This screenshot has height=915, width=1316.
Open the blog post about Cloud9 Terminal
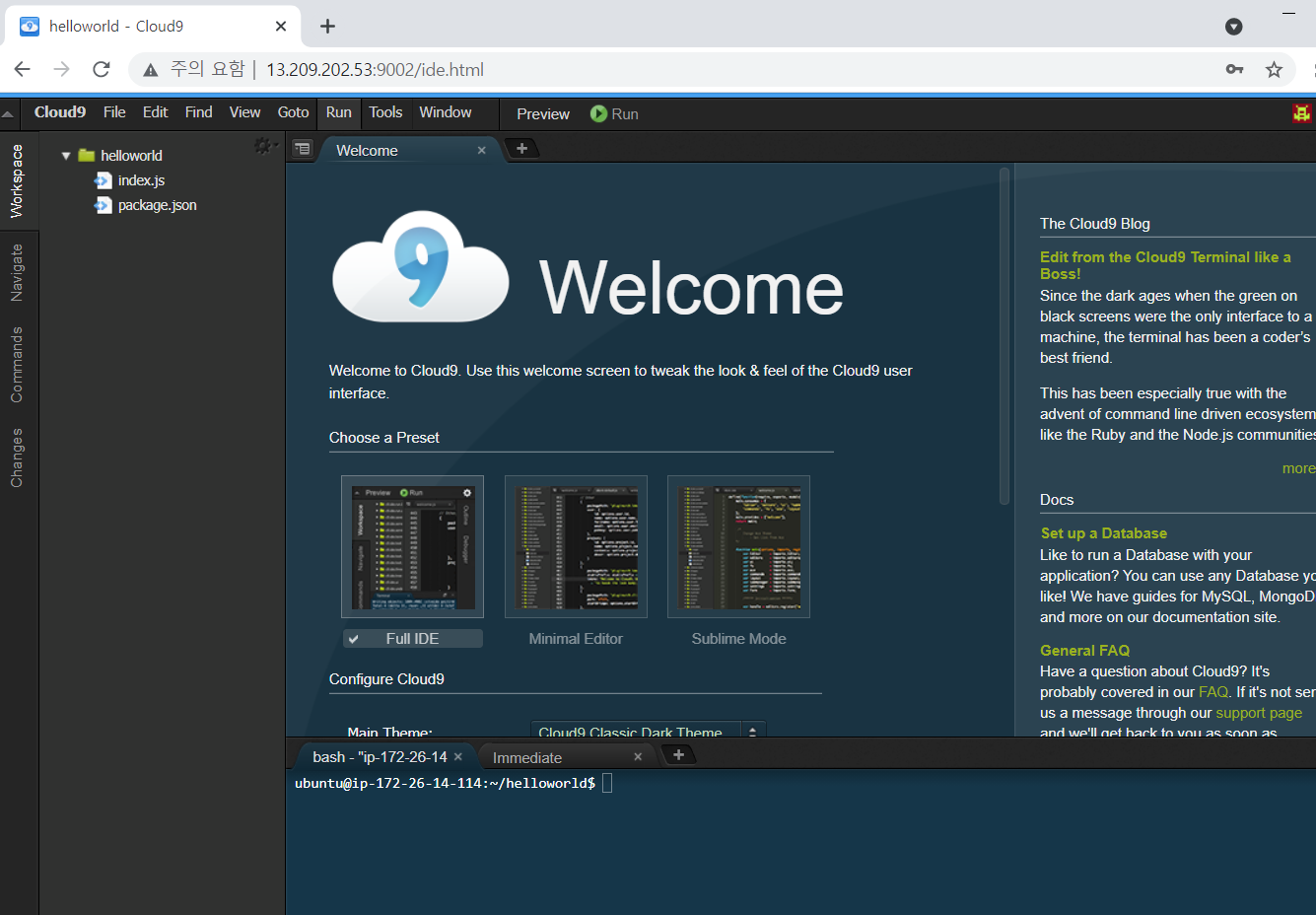click(x=1164, y=265)
